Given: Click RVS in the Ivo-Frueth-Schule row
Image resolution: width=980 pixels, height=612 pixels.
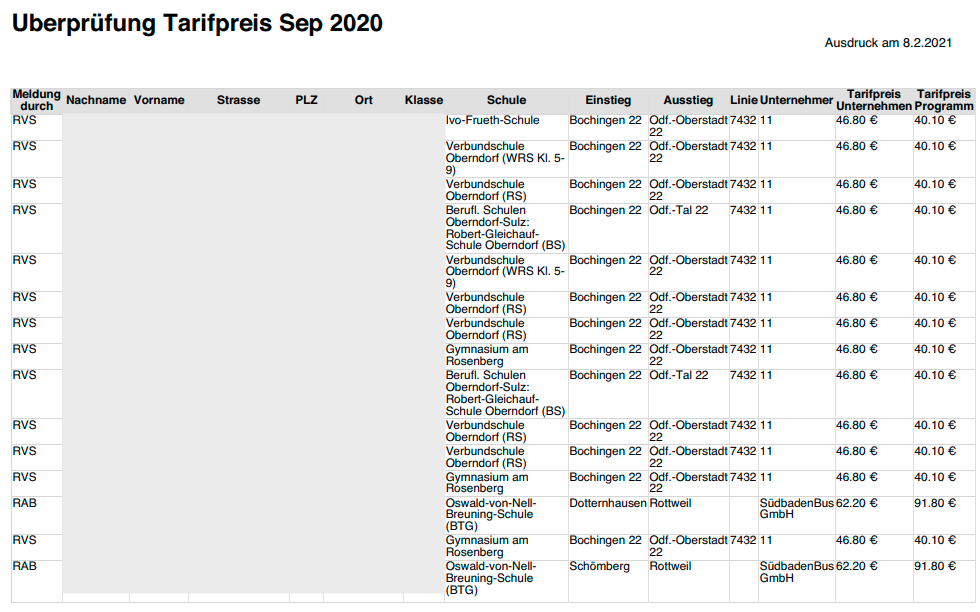Looking at the screenshot, I should tap(25, 120).
